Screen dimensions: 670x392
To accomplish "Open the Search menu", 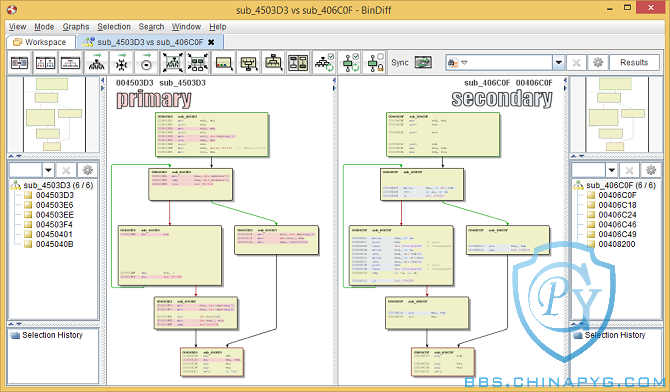I will pyautogui.click(x=151, y=27).
